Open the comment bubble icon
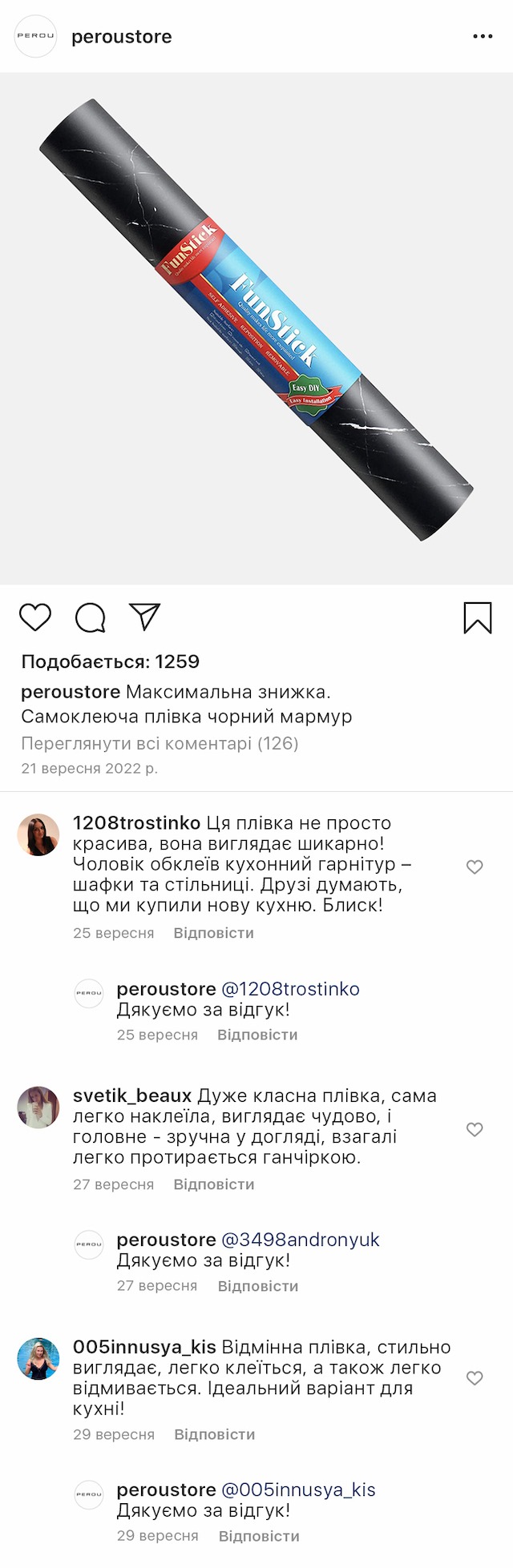The width and height of the screenshot is (513, 1568). (x=90, y=617)
